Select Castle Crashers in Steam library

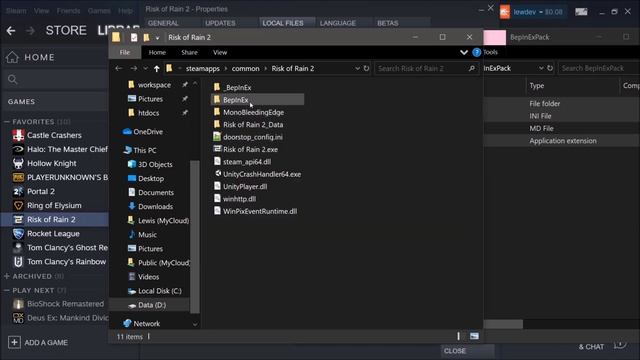pyautogui.click(x=54, y=135)
